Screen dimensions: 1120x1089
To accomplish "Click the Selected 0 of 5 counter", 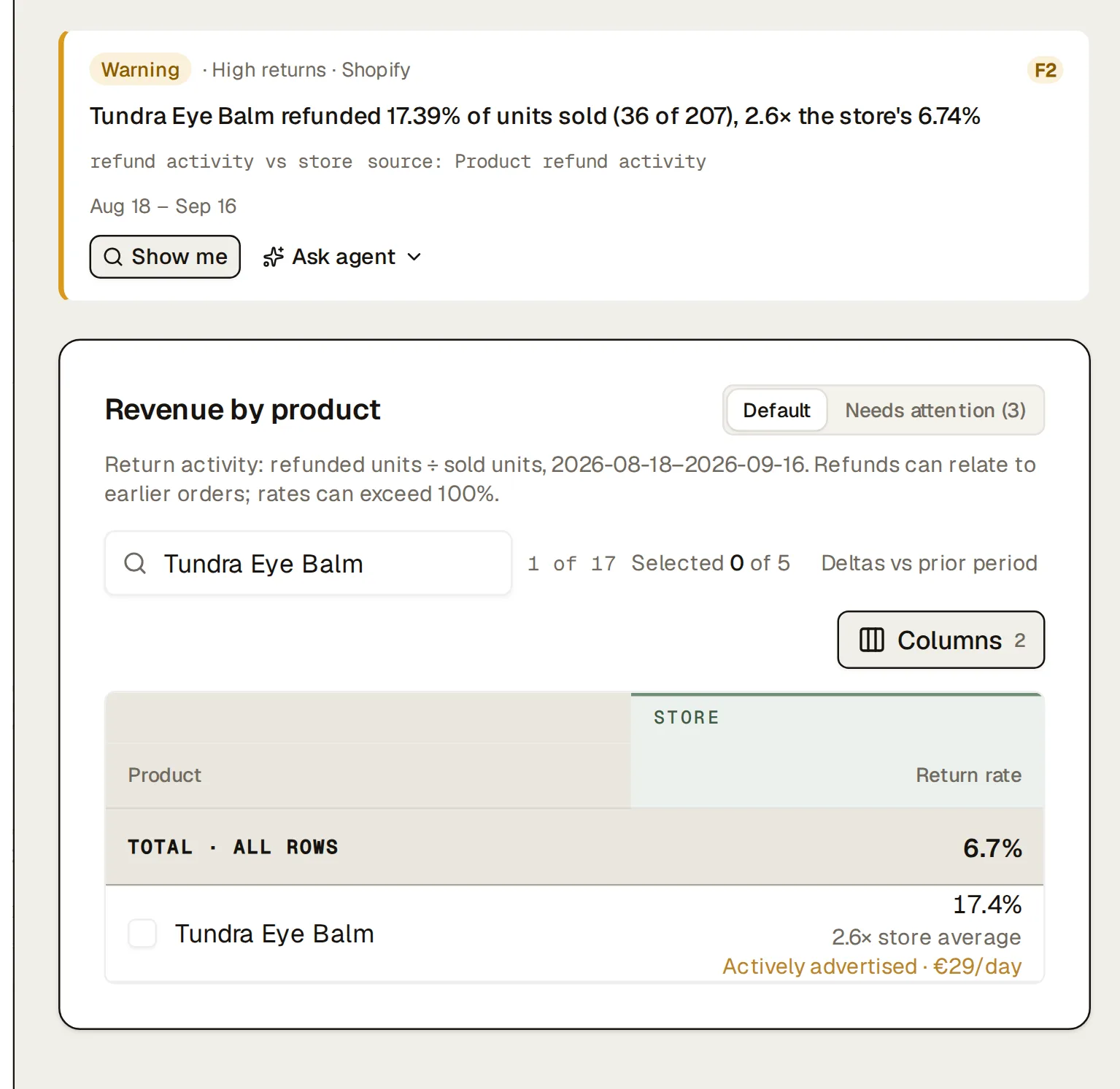I will tap(711, 563).
